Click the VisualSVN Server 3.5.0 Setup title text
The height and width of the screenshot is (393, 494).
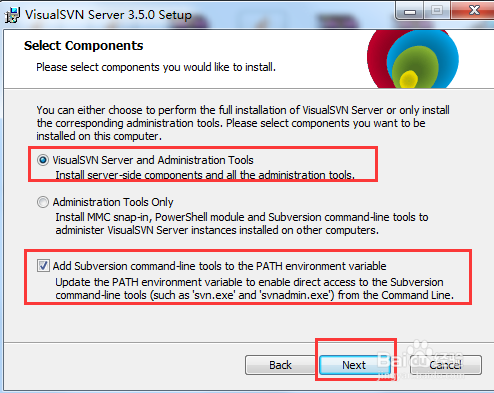pyautogui.click(x=108, y=15)
